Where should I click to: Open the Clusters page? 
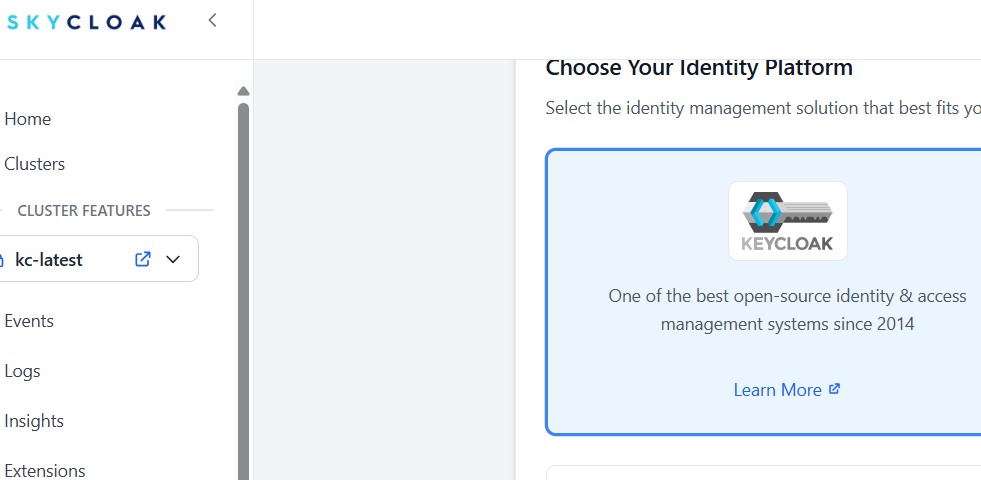(x=35, y=164)
